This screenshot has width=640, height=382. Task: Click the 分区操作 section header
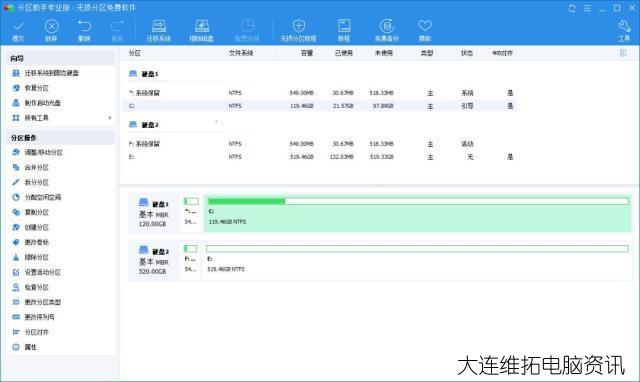(60, 138)
